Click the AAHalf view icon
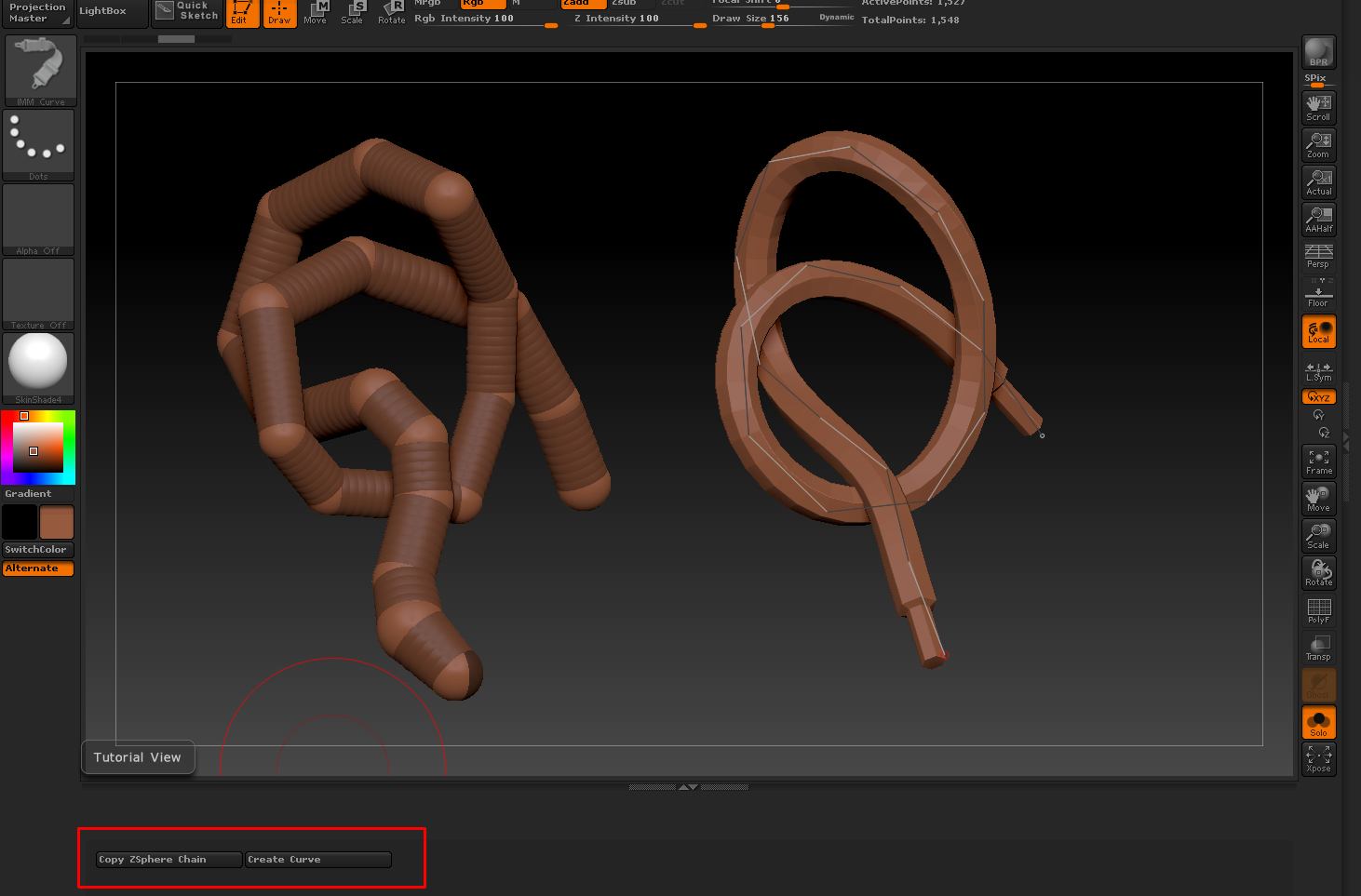 coord(1318,219)
